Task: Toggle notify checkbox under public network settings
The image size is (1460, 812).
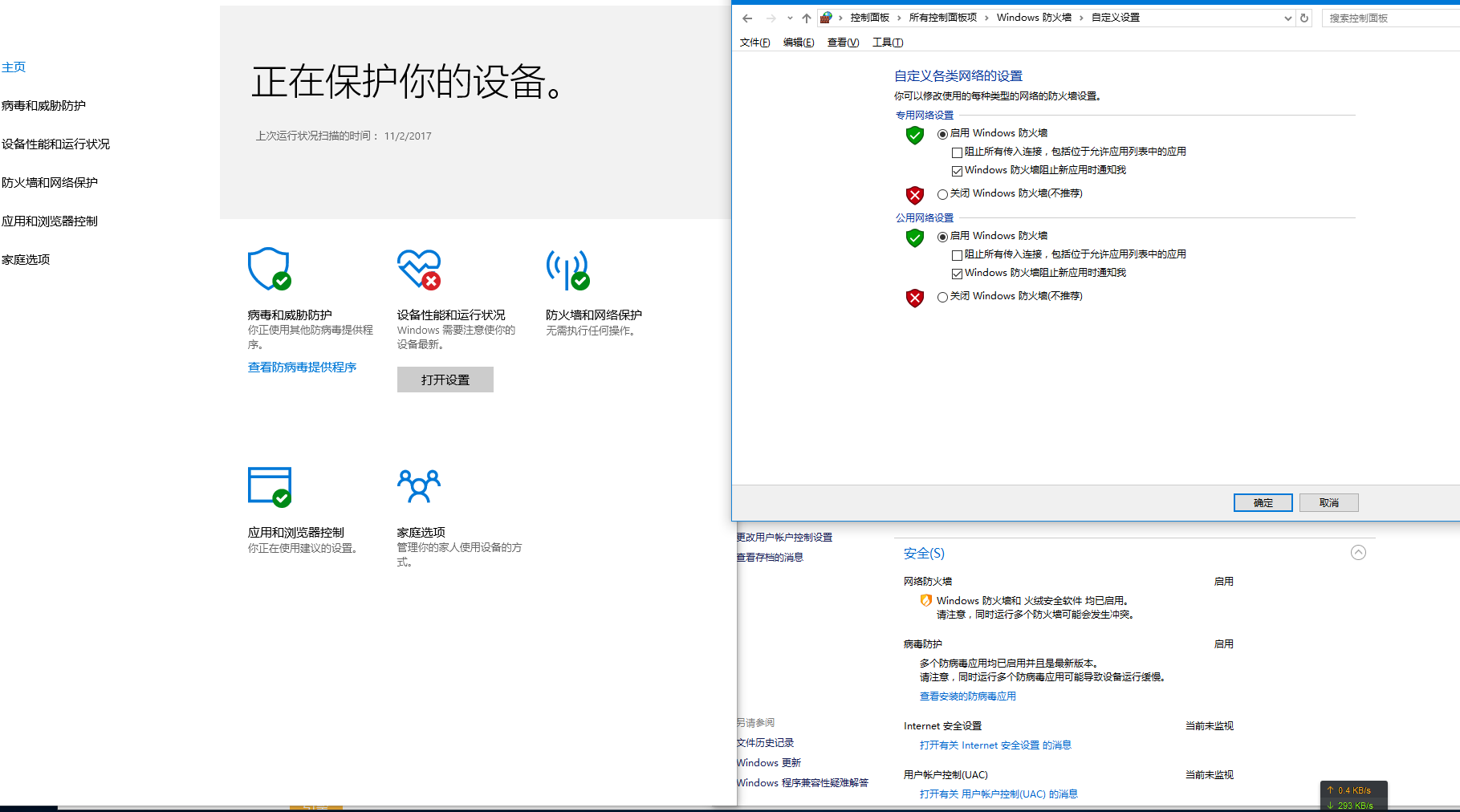Action: (x=957, y=274)
